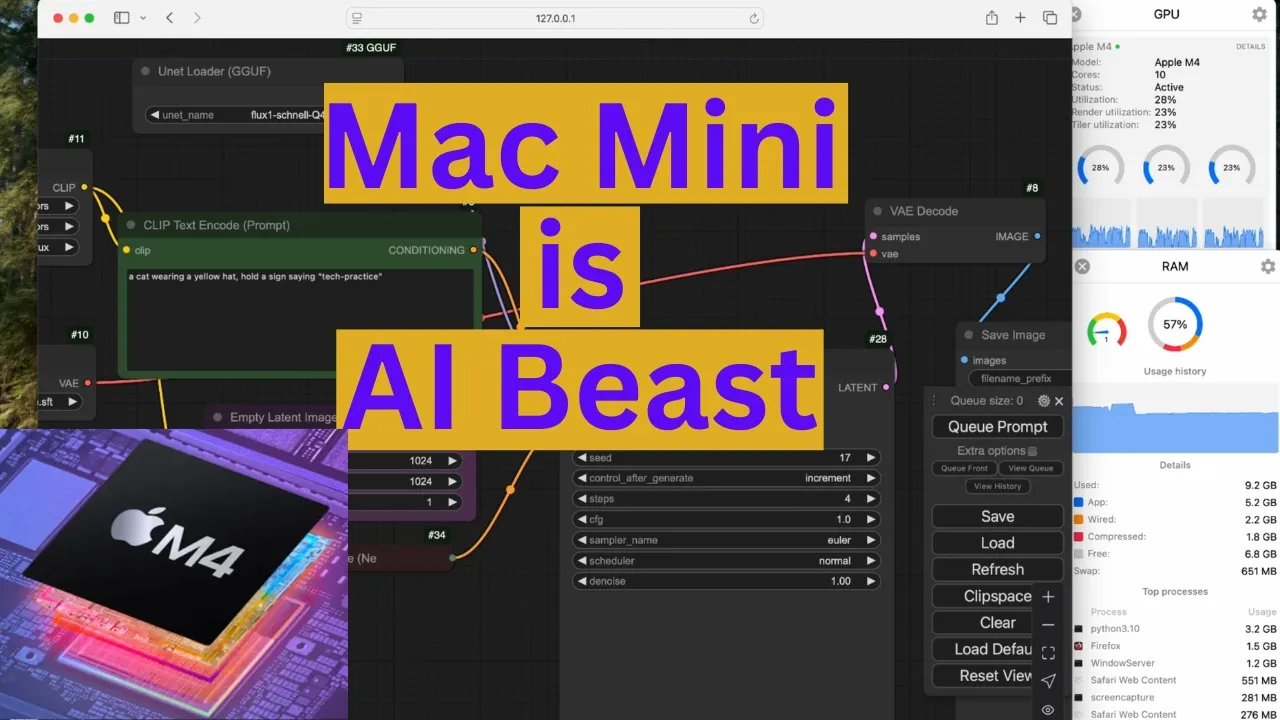Enable the Extra options checkbox
This screenshot has height=720, width=1280.
pyautogui.click(x=1033, y=451)
